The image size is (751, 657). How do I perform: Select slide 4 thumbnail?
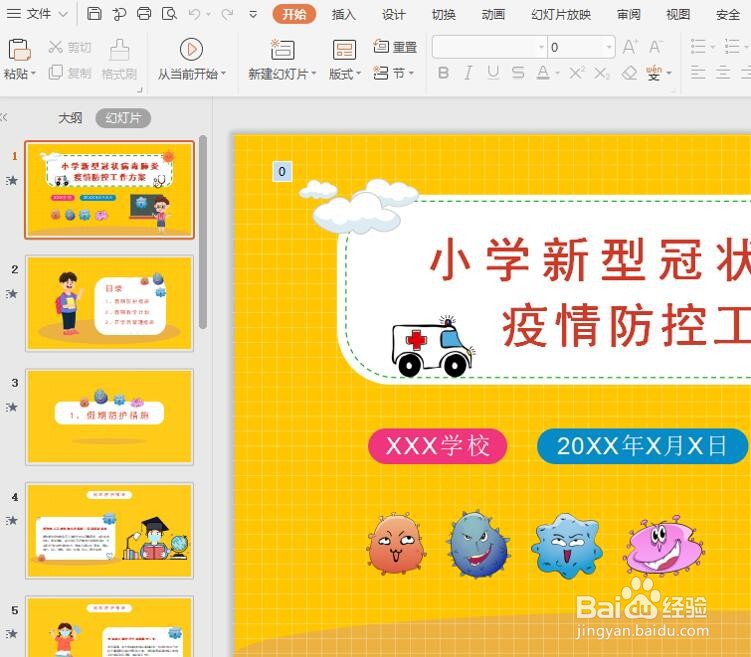pos(109,530)
